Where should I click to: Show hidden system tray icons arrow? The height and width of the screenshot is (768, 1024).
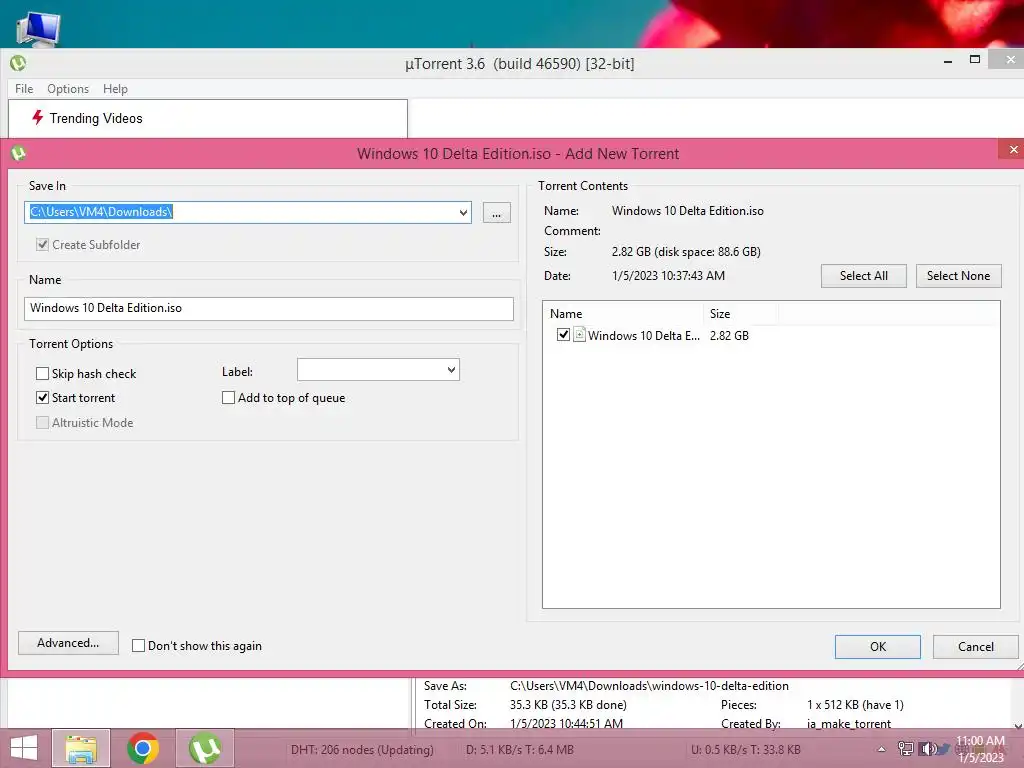[x=882, y=749]
